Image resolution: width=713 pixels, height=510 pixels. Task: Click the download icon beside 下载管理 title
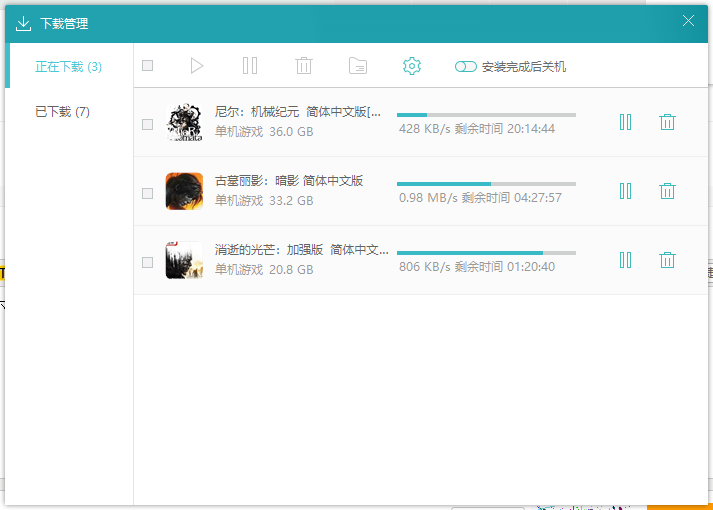click(23, 24)
